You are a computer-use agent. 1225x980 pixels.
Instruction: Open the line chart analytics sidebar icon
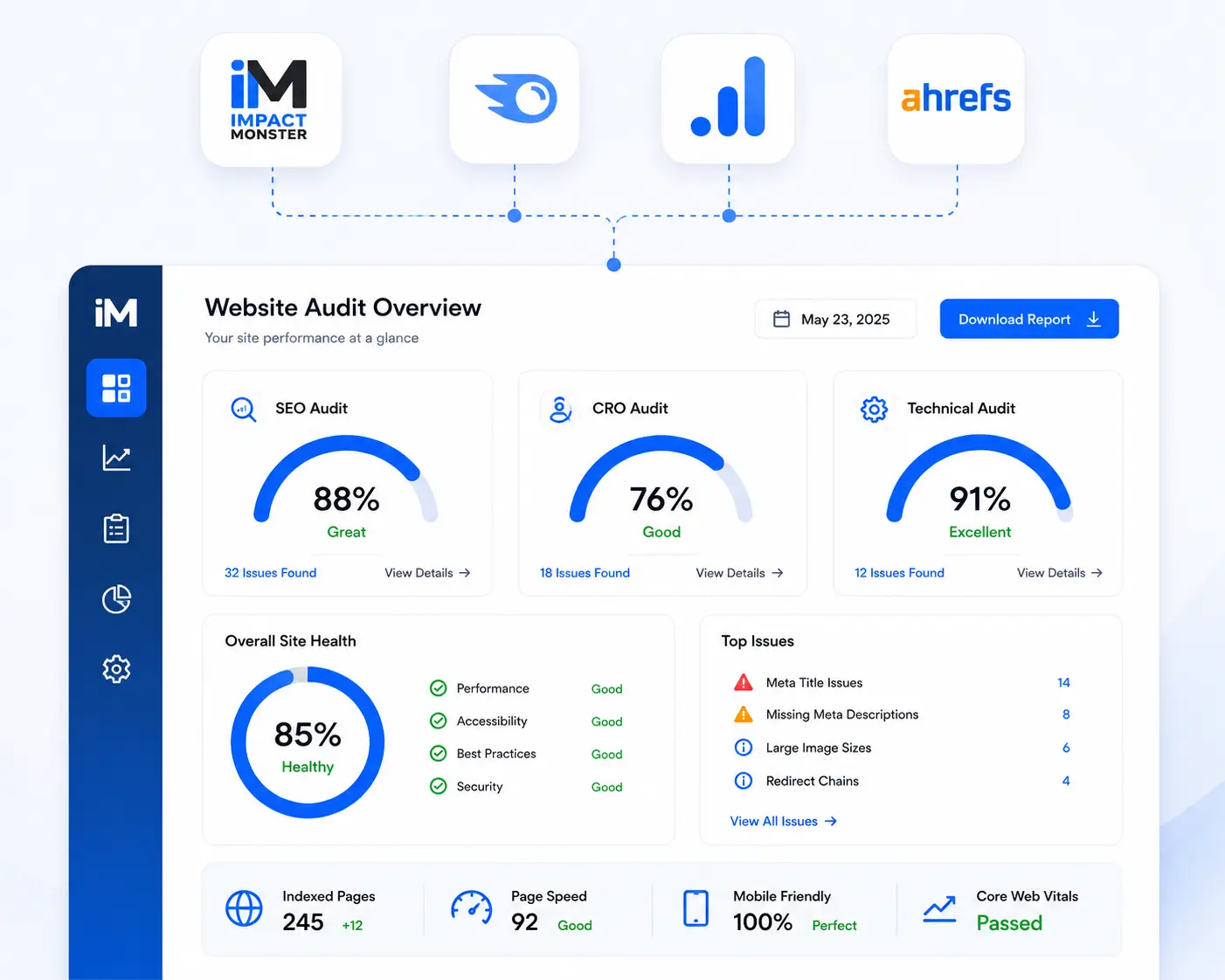(116, 458)
